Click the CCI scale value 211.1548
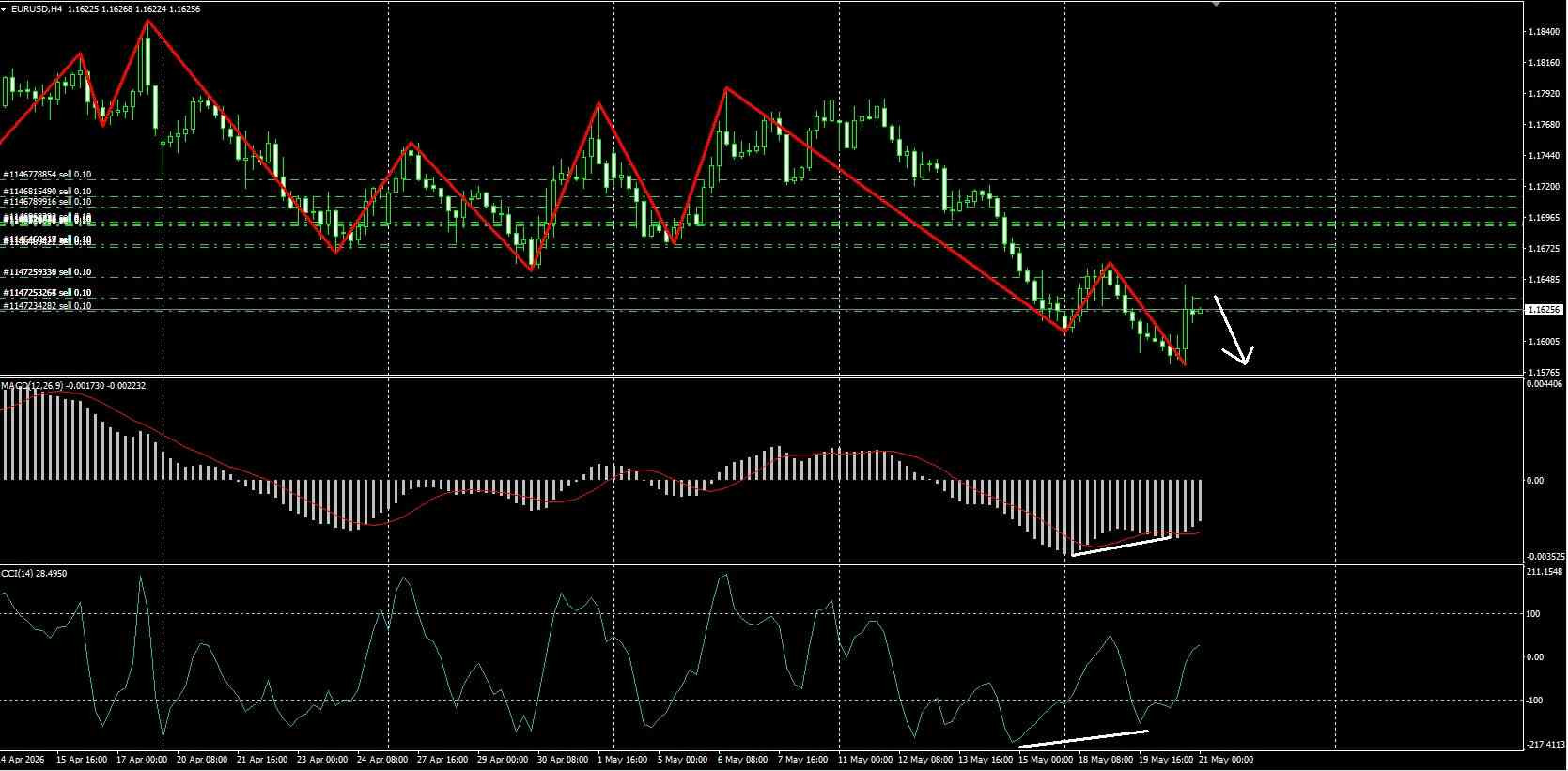The image size is (1568, 771). point(1545,571)
